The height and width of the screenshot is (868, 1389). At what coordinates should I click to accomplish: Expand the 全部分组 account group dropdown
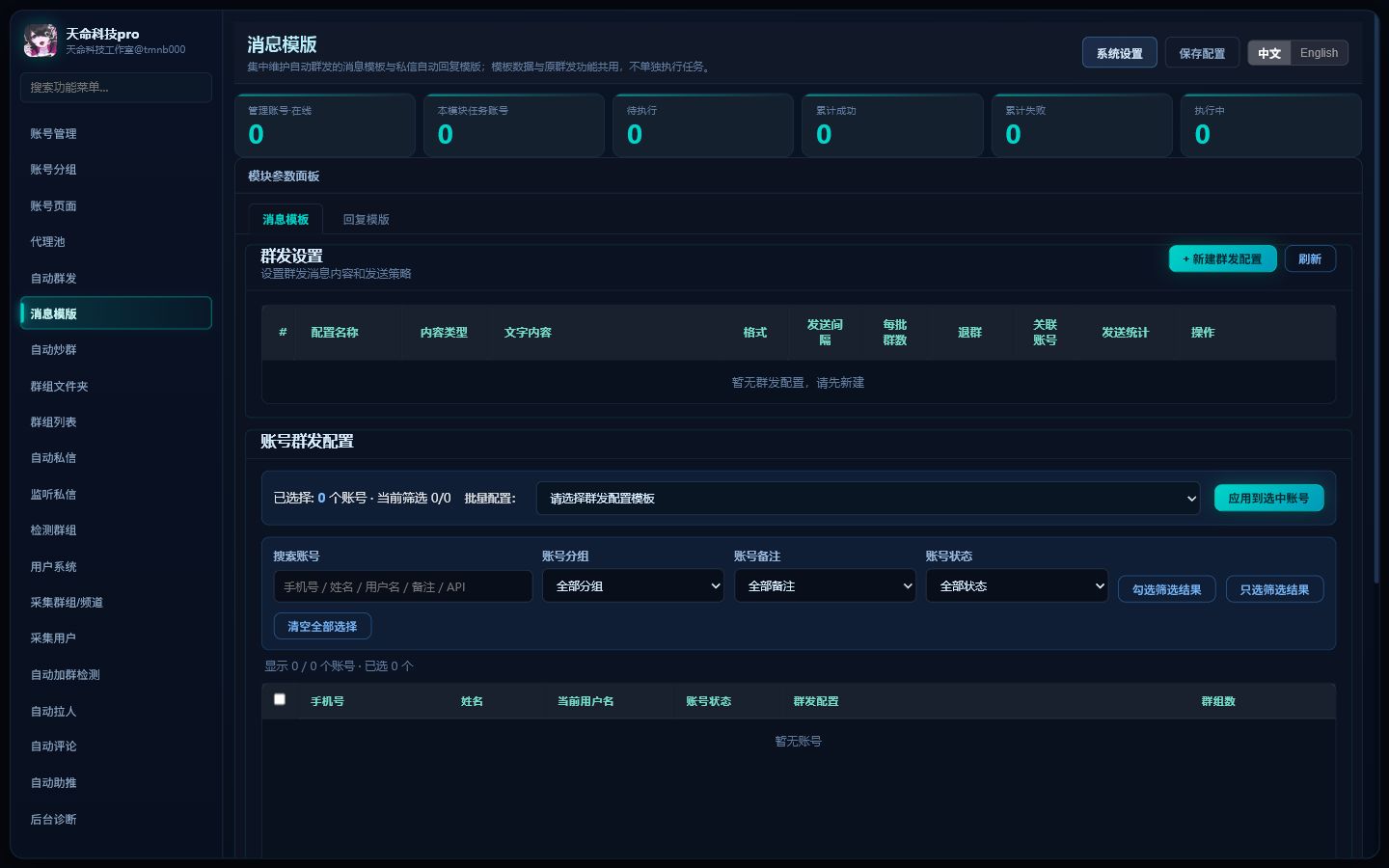[x=633, y=586]
